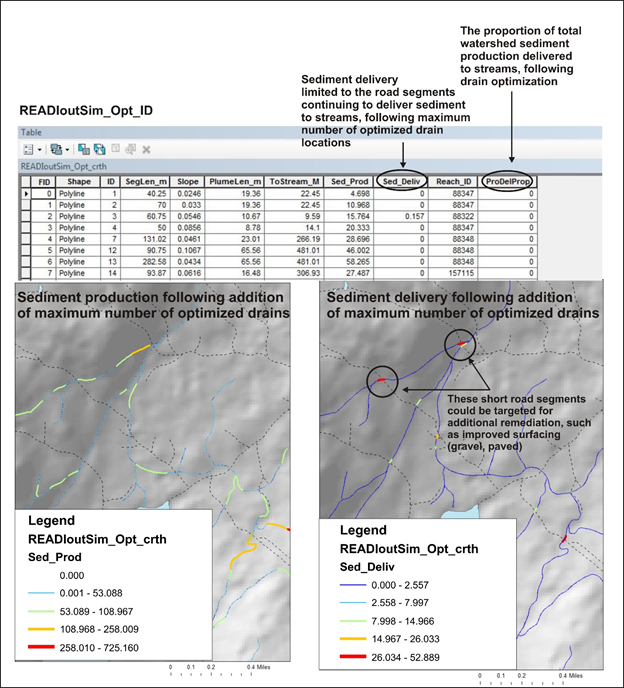The width and height of the screenshot is (624, 688).
Task: Click the ProDelProp column header
Action: pyautogui.click(x=509, y=181)
